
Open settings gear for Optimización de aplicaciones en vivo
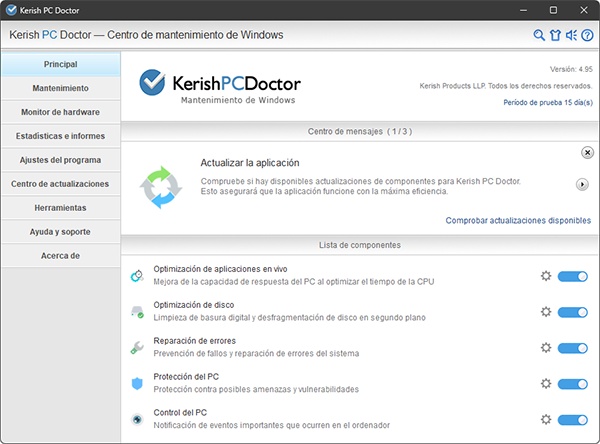coord(546,276)
